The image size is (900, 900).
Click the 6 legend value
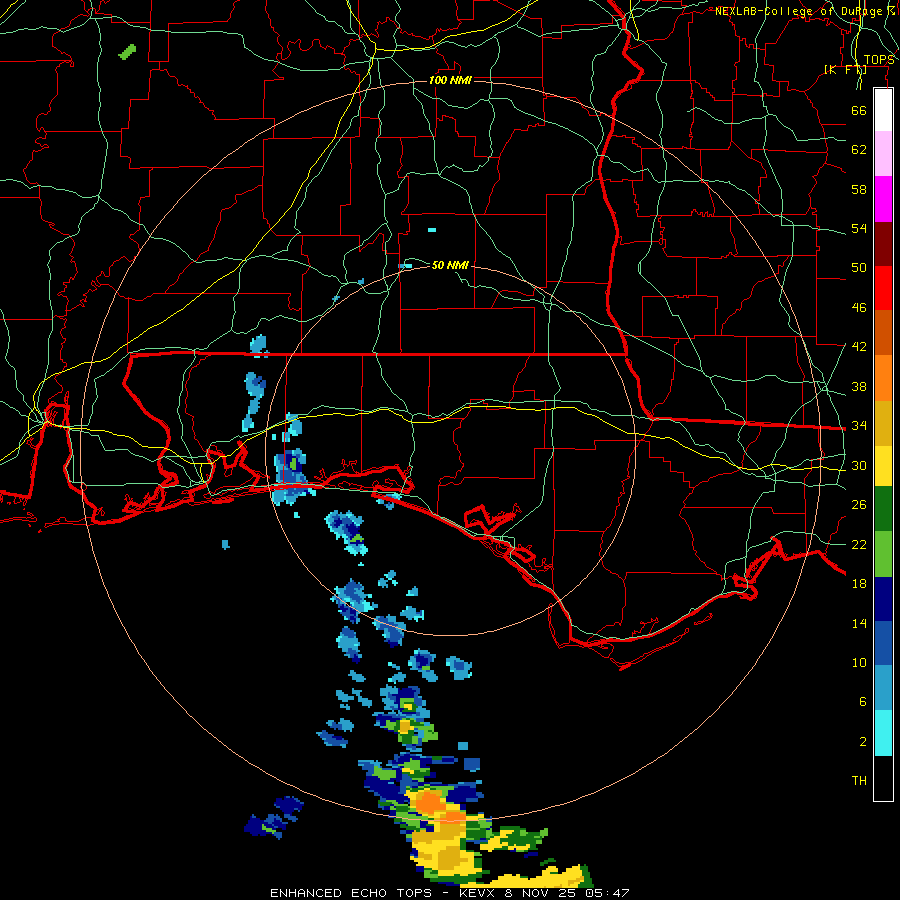pos(863,701)
